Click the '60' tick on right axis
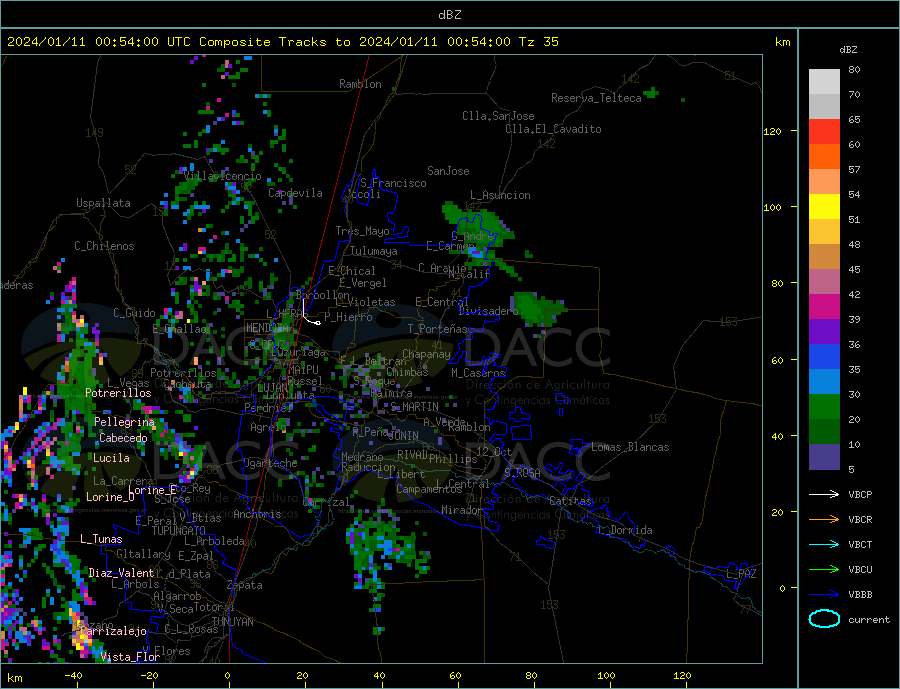The height and width of the screenshot is (689, 900). [777, 361]
